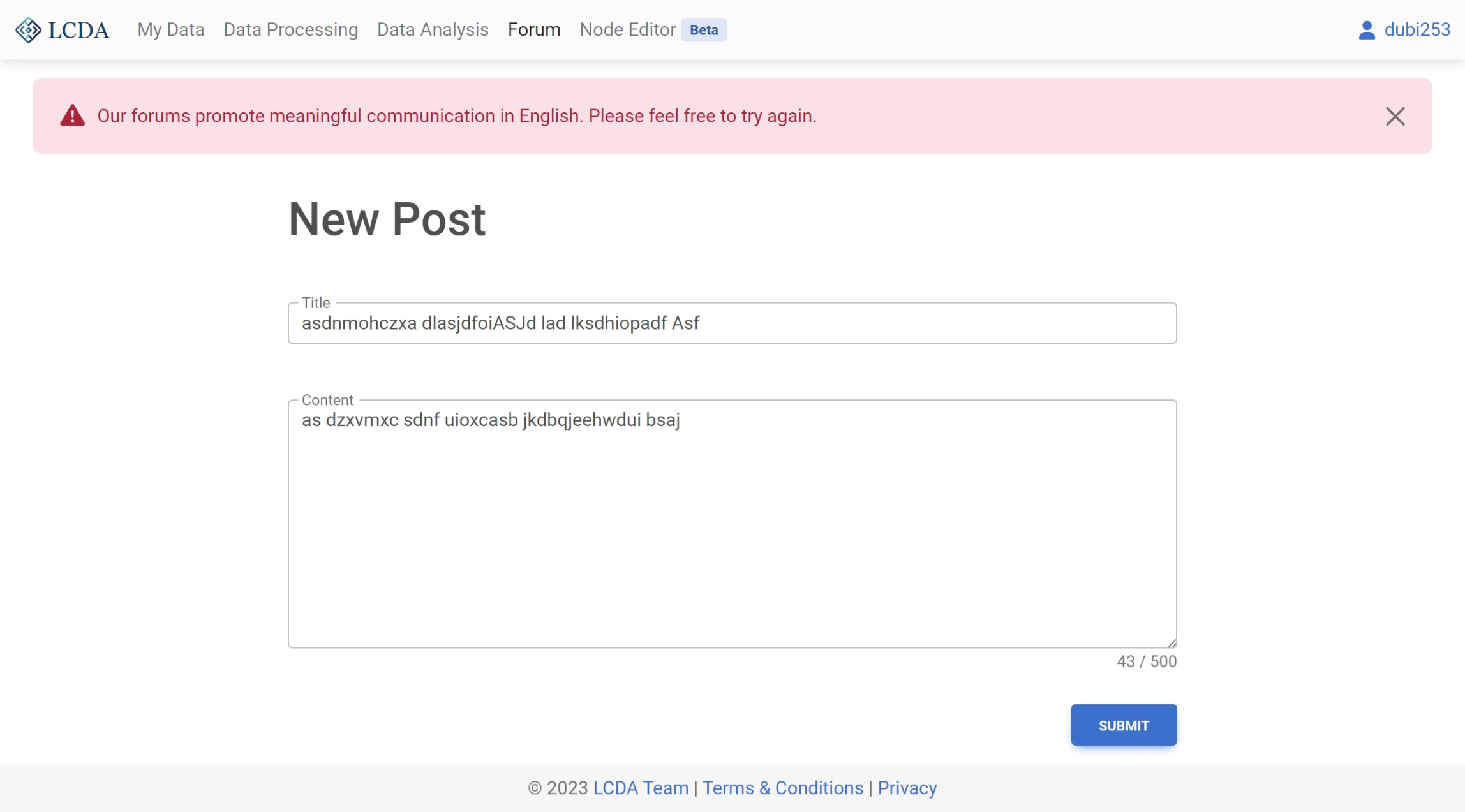This screenshot has width=1465, height=812.
Task: Open the Data Processing section
Action: (x=291, y=29)
